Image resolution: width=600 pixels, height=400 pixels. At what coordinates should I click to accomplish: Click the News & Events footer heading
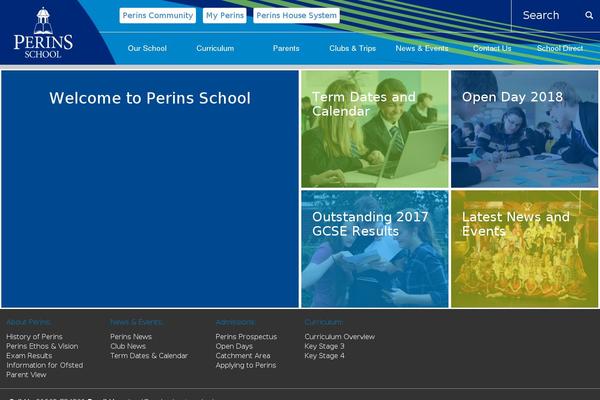point(137,322)
